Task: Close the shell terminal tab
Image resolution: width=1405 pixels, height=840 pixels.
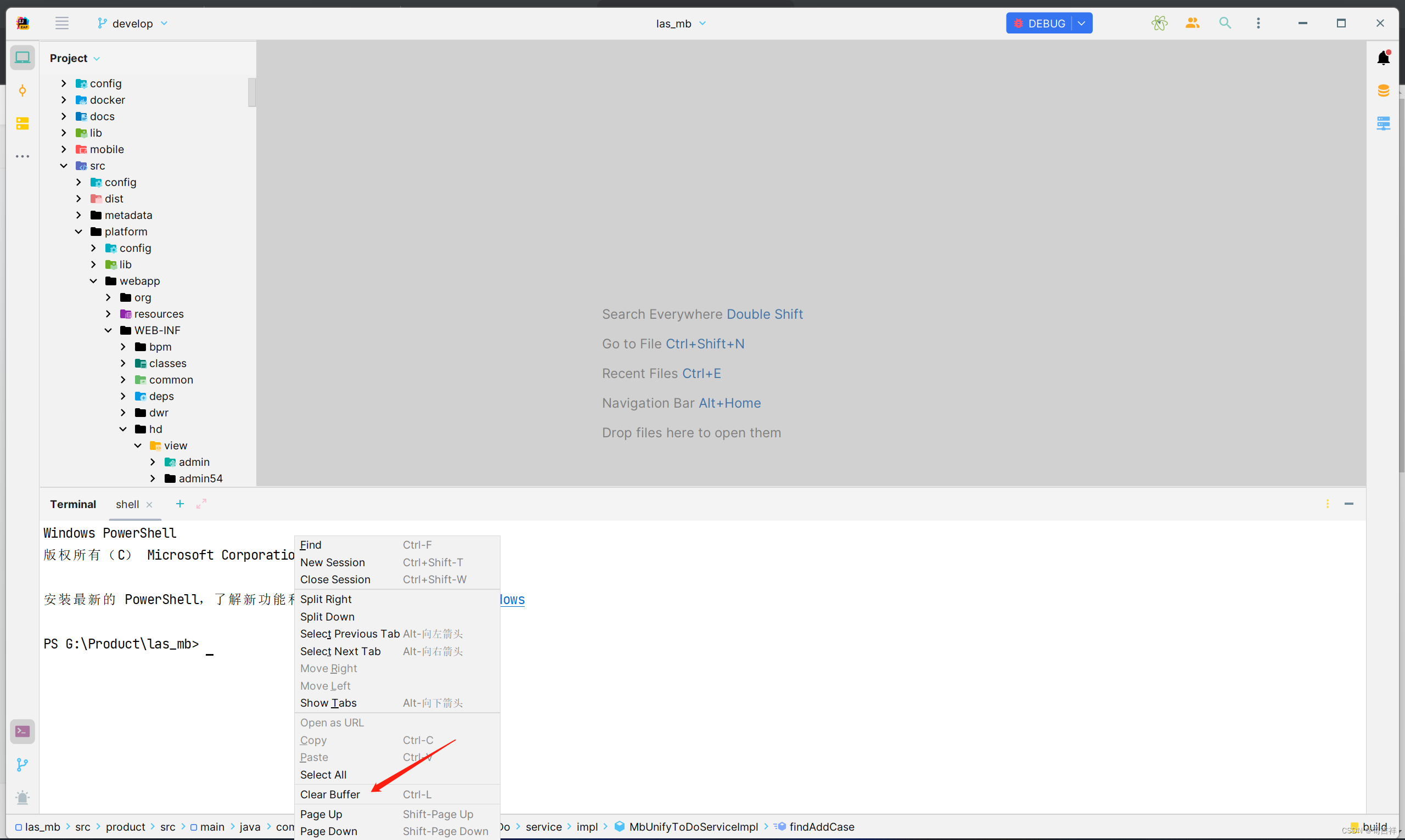Action: click(x=149, y=504)
